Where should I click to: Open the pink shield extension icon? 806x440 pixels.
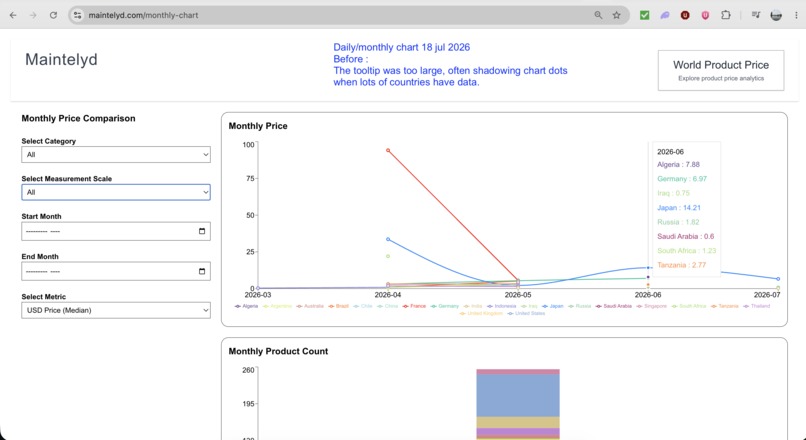tap(705, 15)
